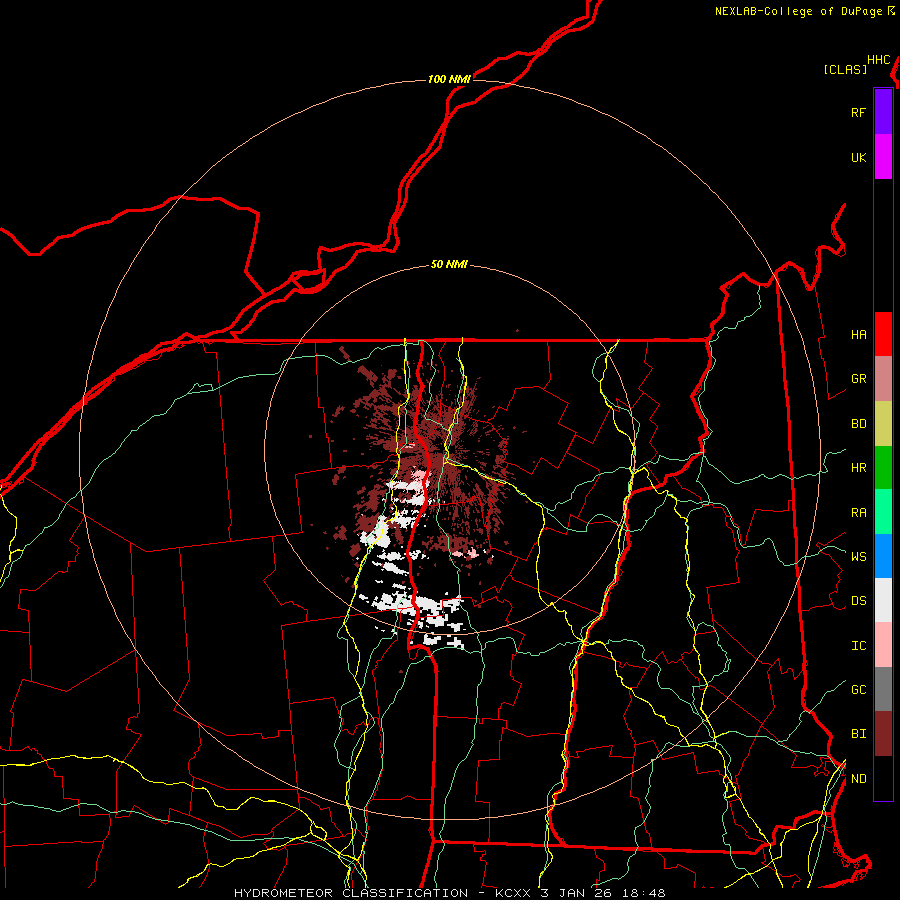Click the 'GC' legend label
This screenshot has height=900, width=900.
[x=858, y=689]
